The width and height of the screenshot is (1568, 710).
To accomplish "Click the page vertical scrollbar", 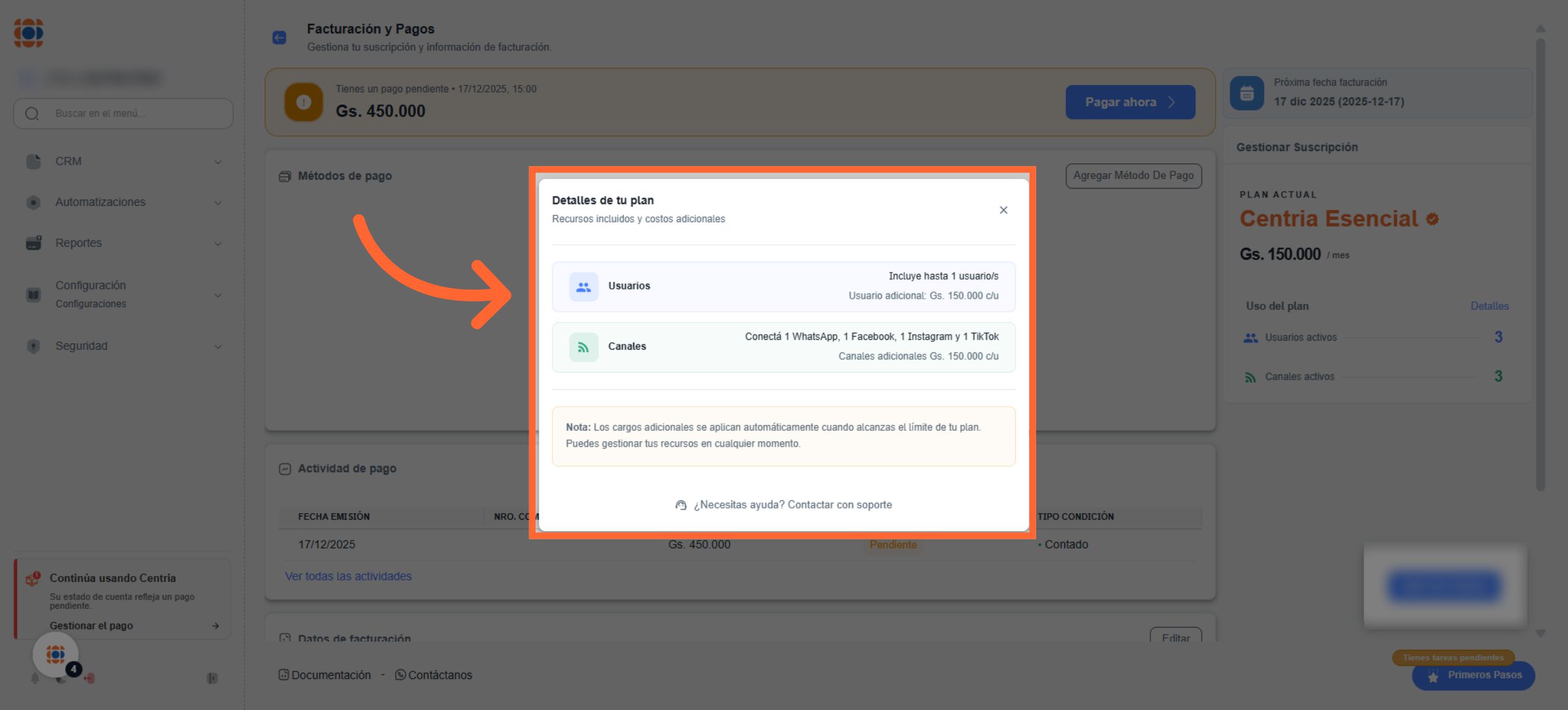I will [1540, 262].
